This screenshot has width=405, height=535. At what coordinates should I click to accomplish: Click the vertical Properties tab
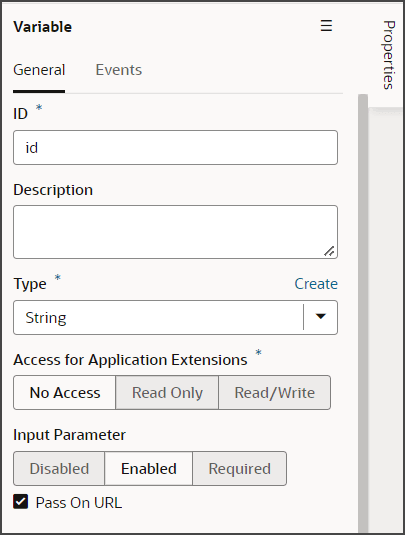coord(388,55)
